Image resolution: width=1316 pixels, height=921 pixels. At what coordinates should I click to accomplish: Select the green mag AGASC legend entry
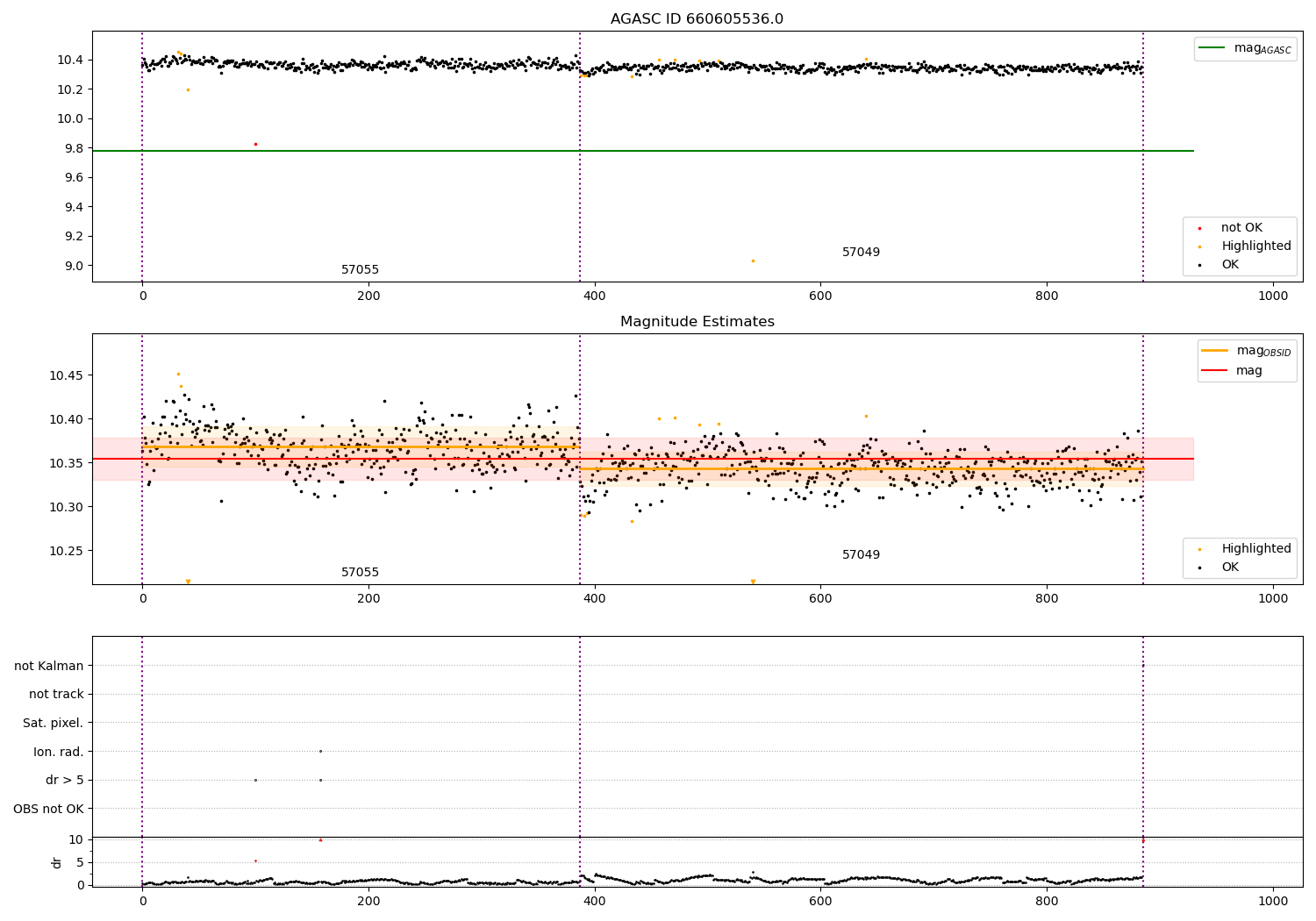point(1245,48)
